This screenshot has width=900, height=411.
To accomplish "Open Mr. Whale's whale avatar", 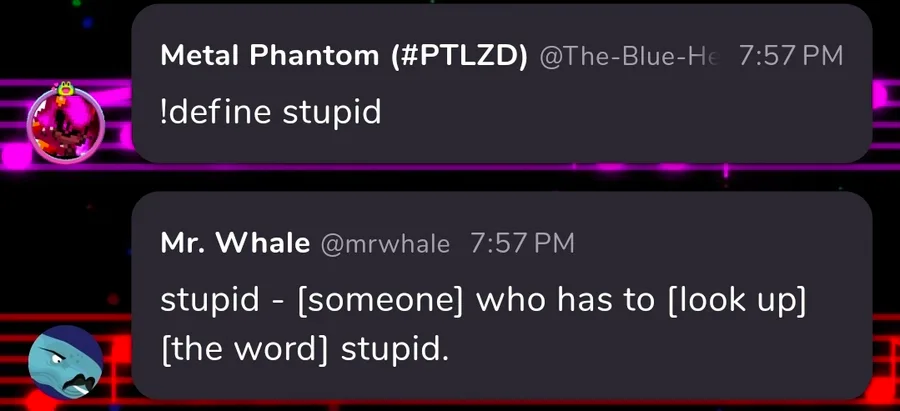I will (x=66, y=362).
